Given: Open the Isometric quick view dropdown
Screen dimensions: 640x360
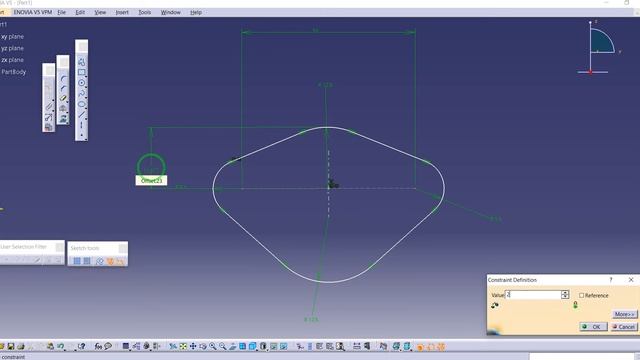Looking at the screenshot, I should [x=253, y=347].
